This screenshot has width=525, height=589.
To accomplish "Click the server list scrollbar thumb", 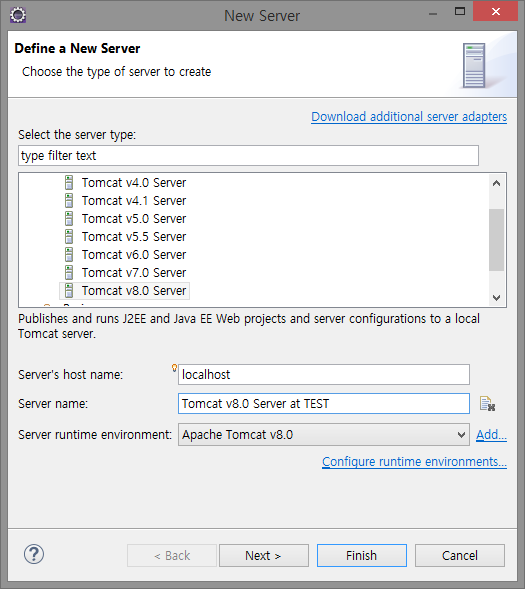I will [496, 240].
